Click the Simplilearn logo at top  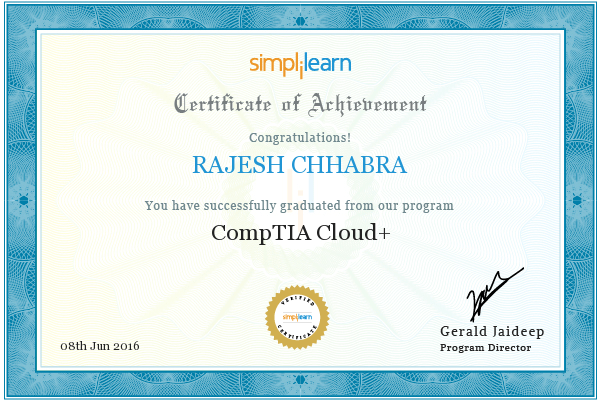[x=300, y=65]
